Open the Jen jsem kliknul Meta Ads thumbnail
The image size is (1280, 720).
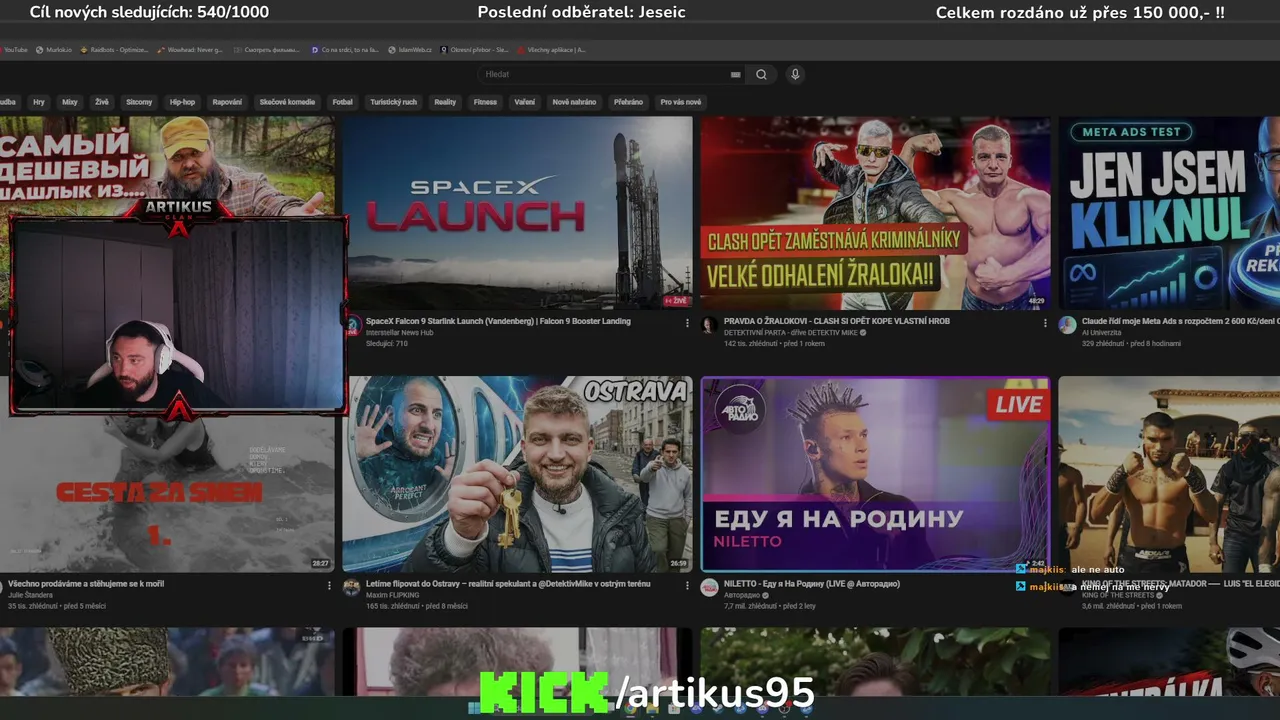click(x=1169, y=213)
